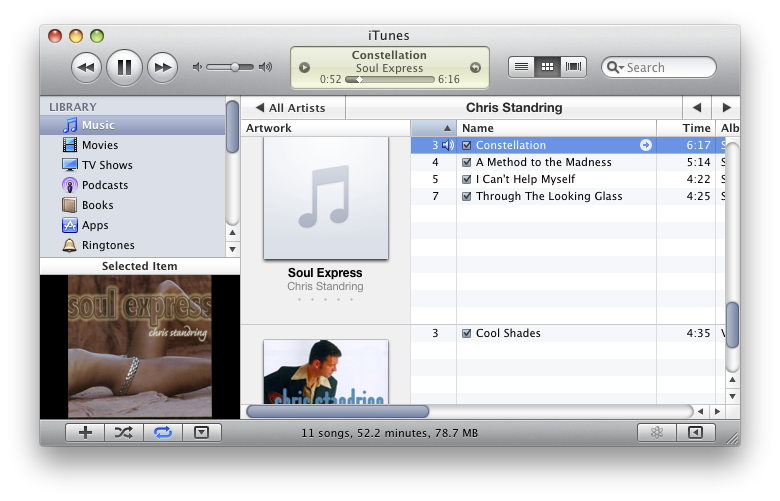Sort by the Name column header
Image resolution: width=780 pixels, height=501 pixels.
click(556, 128)
